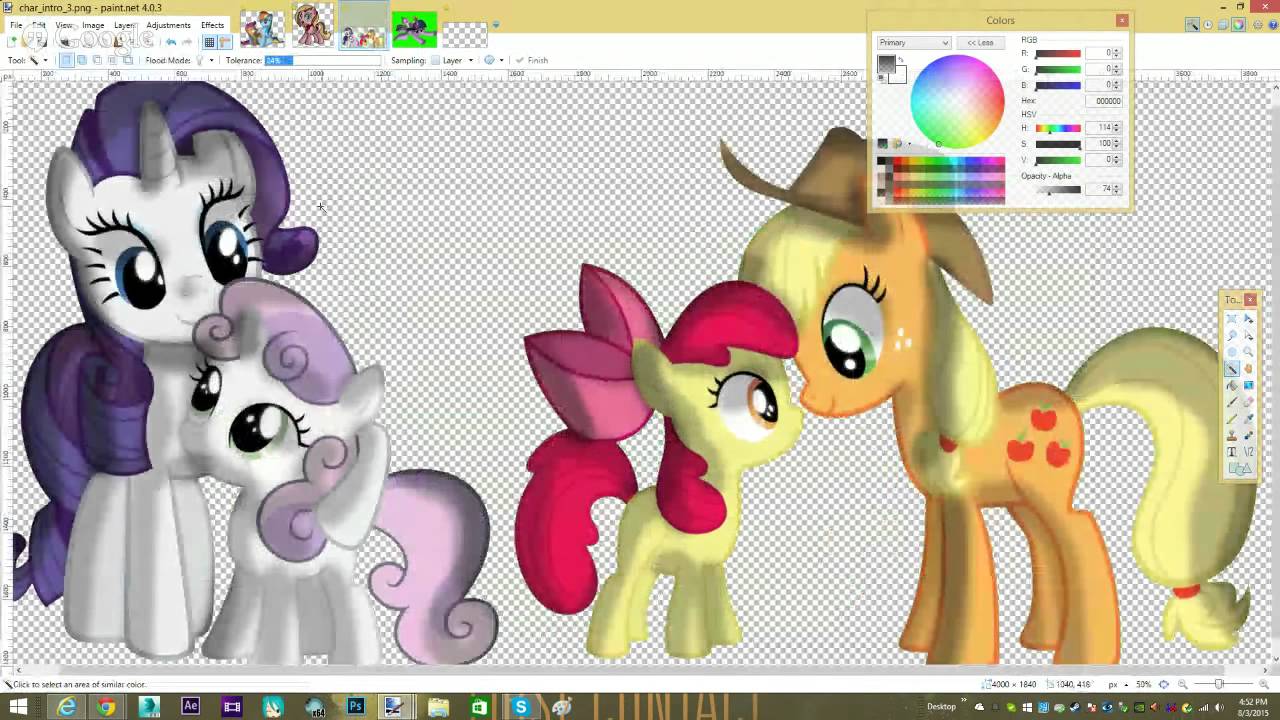Toggle the rulers icon

[225, 42]
